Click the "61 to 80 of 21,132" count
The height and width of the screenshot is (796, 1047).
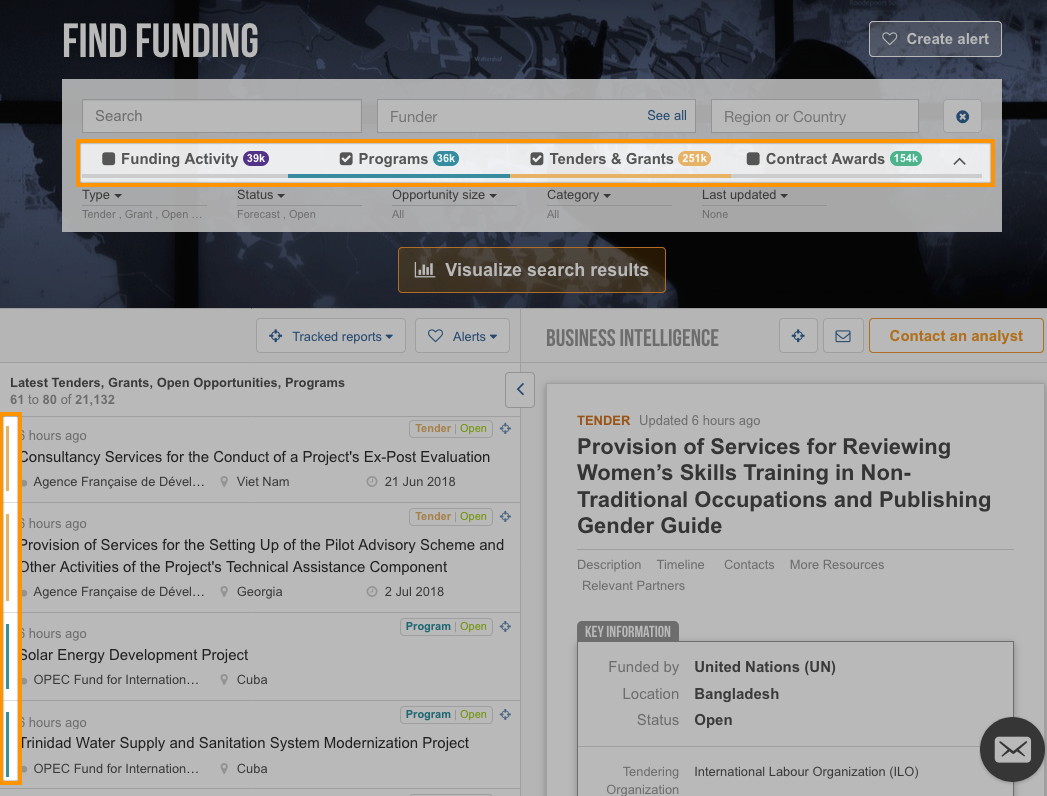pyautogui.click(x=62, y=400)
